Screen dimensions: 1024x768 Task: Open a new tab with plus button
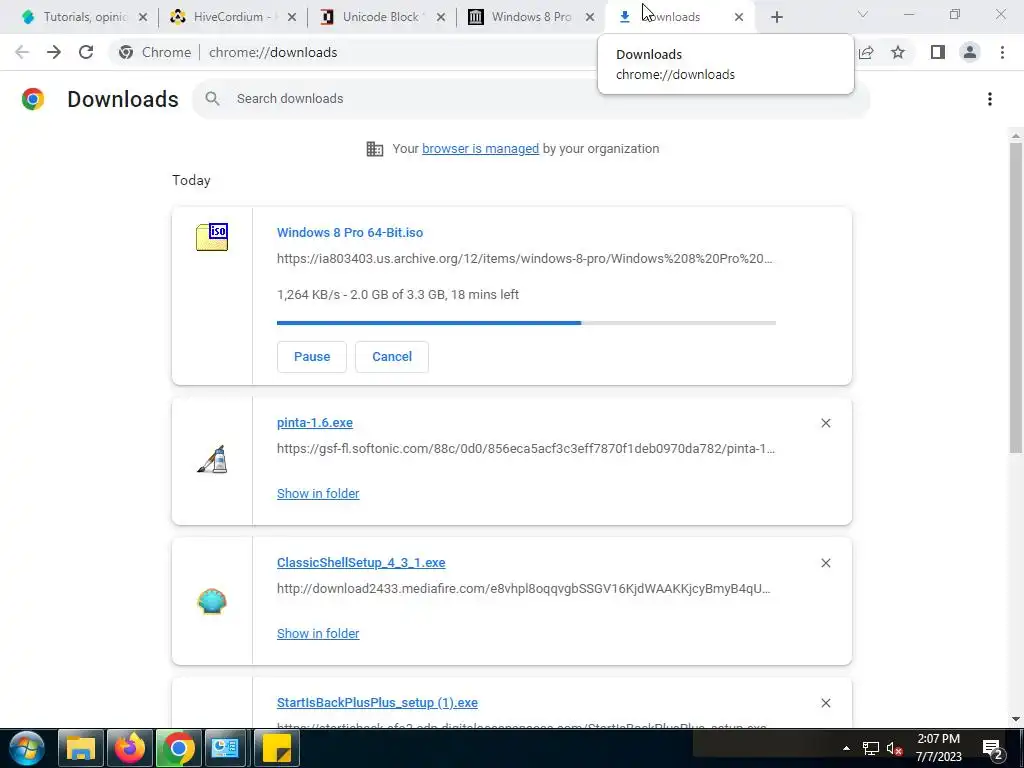tap(776, 17)
